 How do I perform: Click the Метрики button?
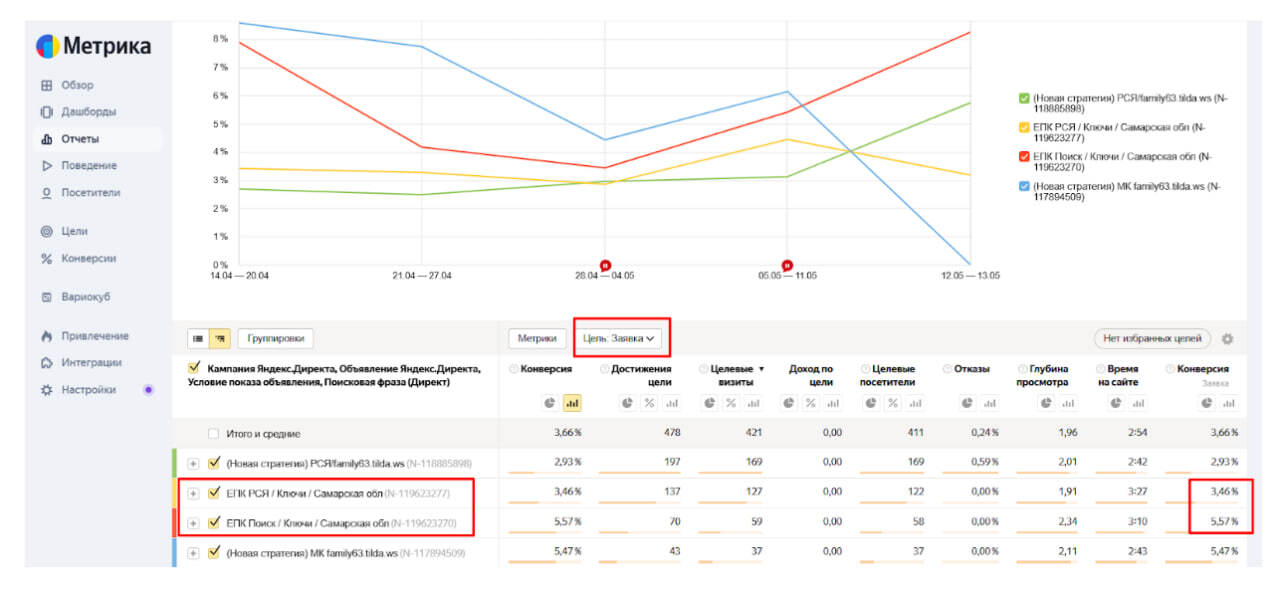click(x=537, y=339)
